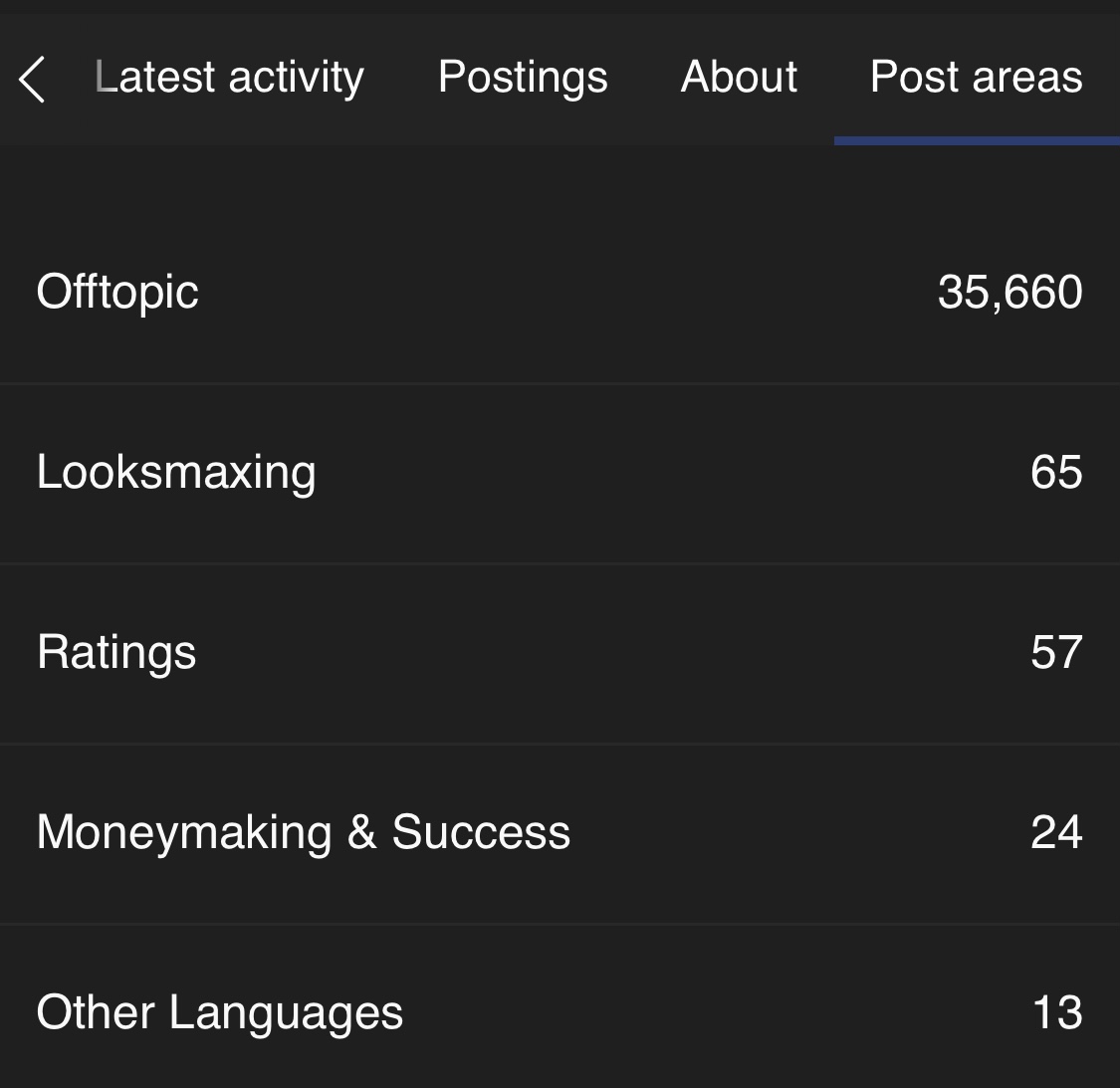Open the Offtopic post area
This screenshot has height=1088, width=1120.
pyautogui.click(x=117, y=292)
